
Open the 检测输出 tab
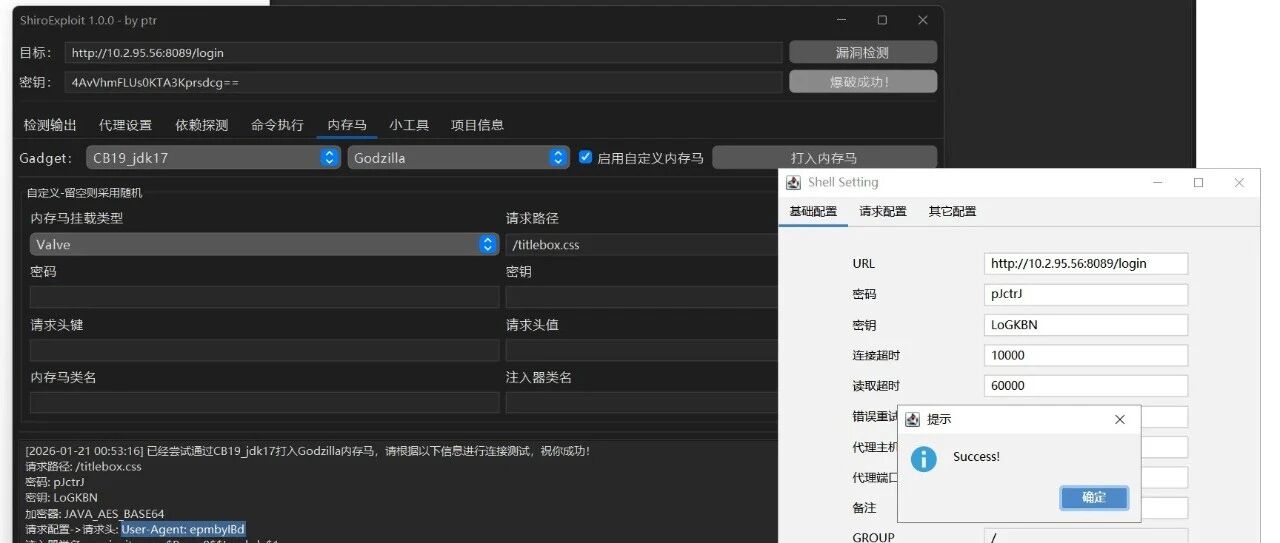50,125
